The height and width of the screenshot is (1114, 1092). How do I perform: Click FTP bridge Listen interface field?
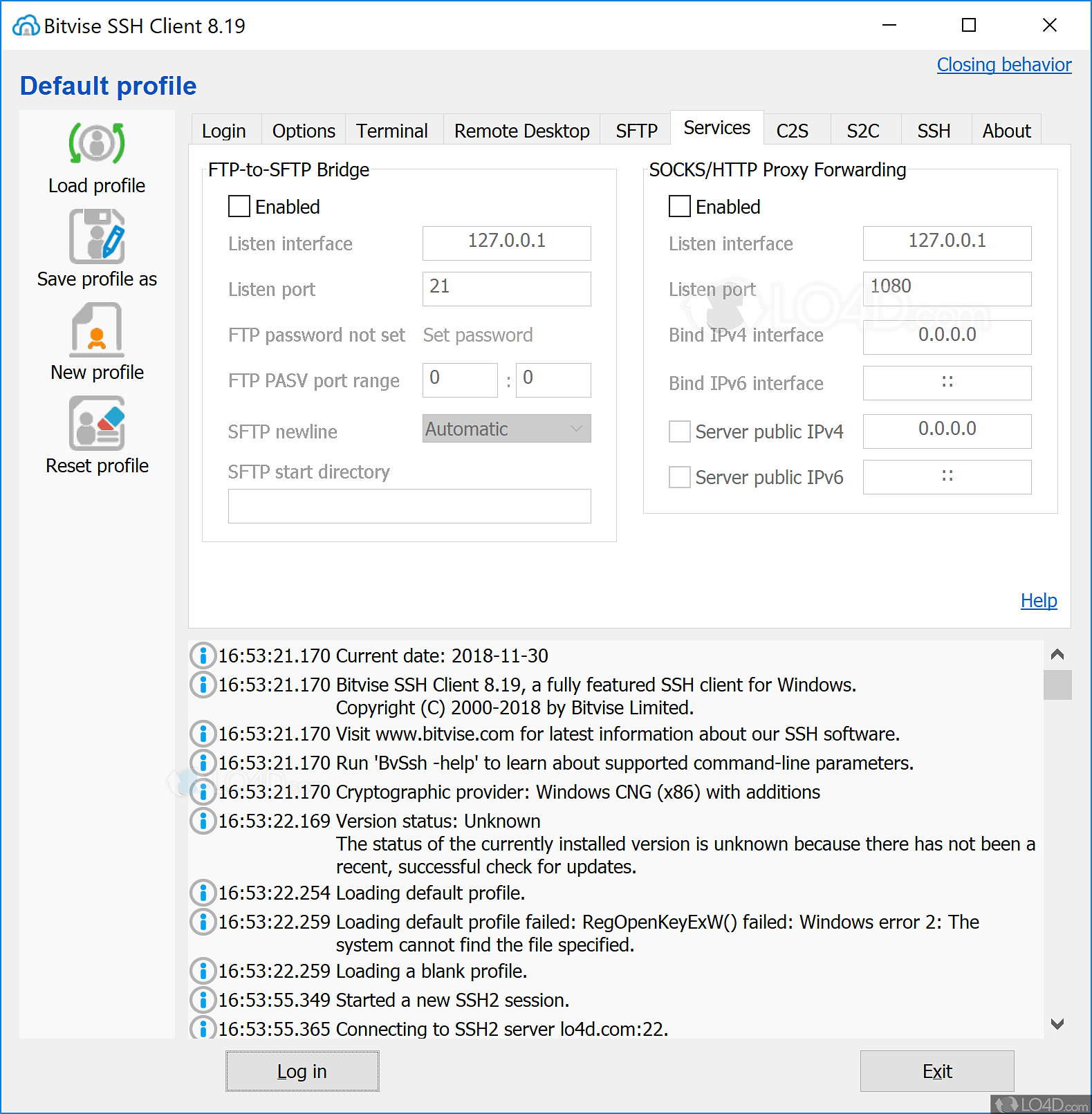[x=507, y=243]
